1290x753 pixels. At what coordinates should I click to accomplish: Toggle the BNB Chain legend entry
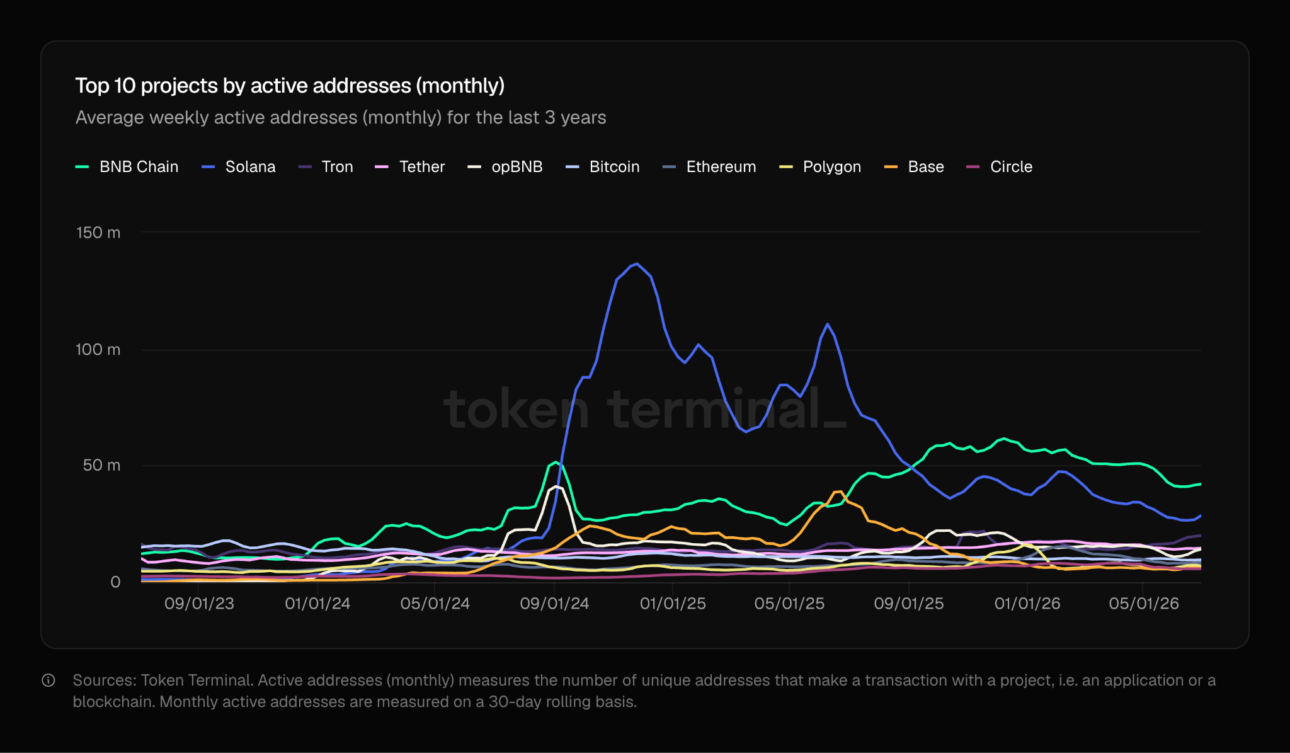[x=127, y=167]
